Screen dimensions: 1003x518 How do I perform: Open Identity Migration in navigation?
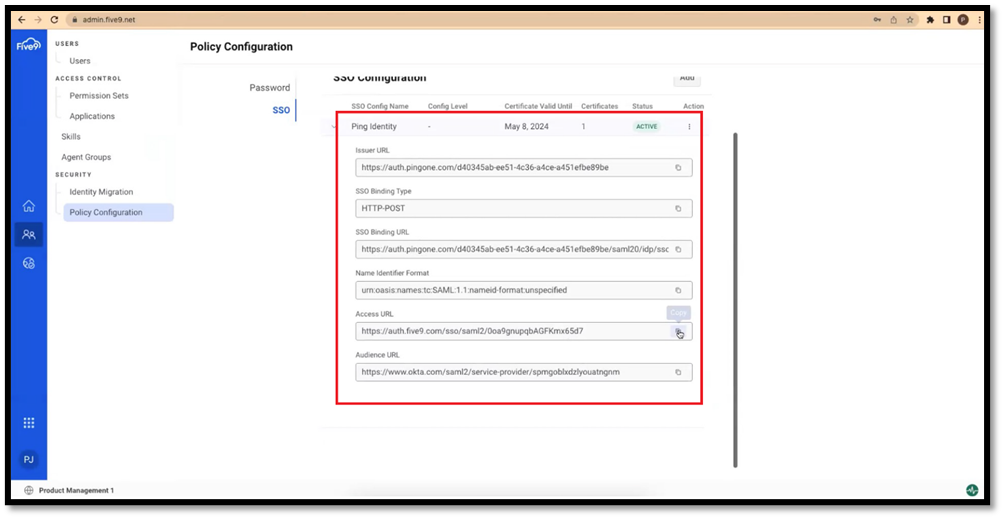tap(101, 192)
